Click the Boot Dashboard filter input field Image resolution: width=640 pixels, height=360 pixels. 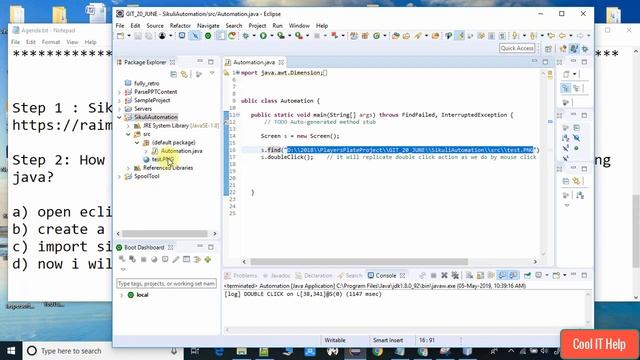tap(166, 283)
